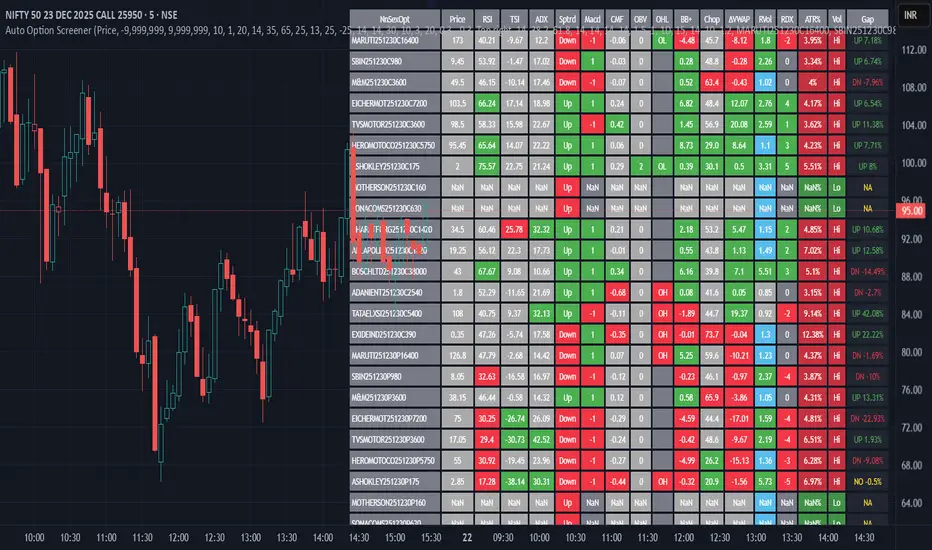
Task: Click the 112.00 price axis label
Action: (914, 50)
